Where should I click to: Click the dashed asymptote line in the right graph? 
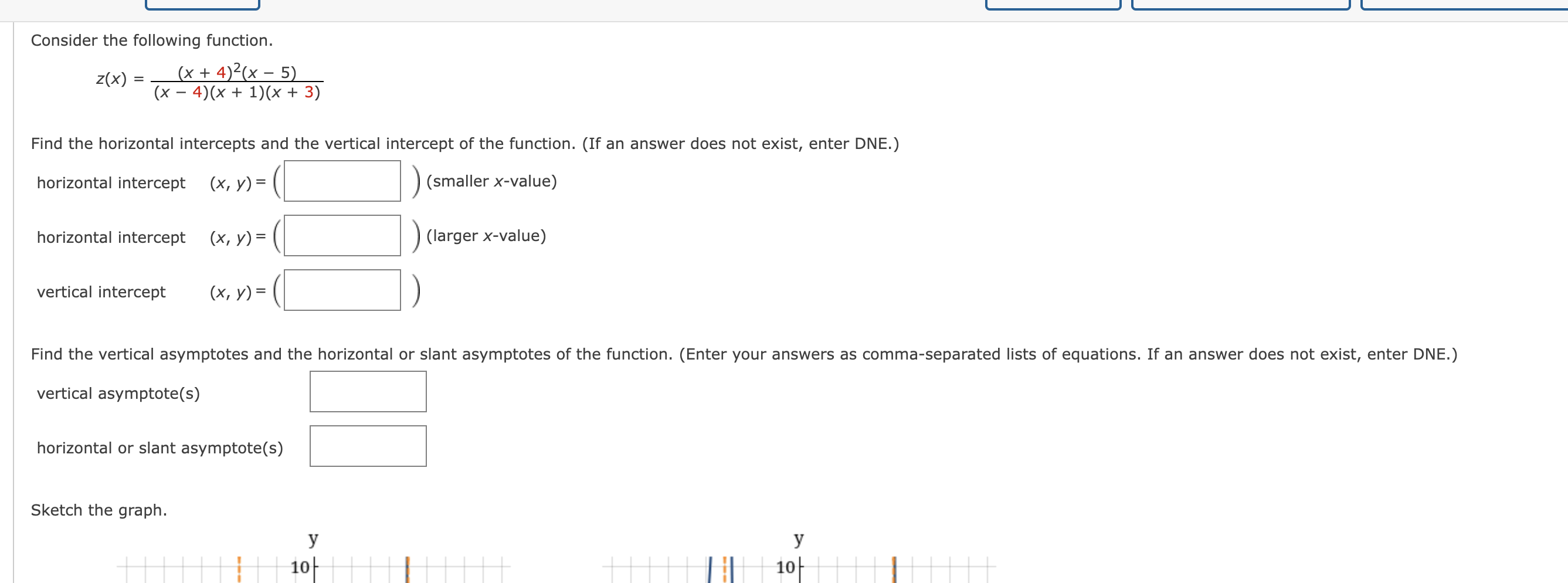tap(724, 569)
